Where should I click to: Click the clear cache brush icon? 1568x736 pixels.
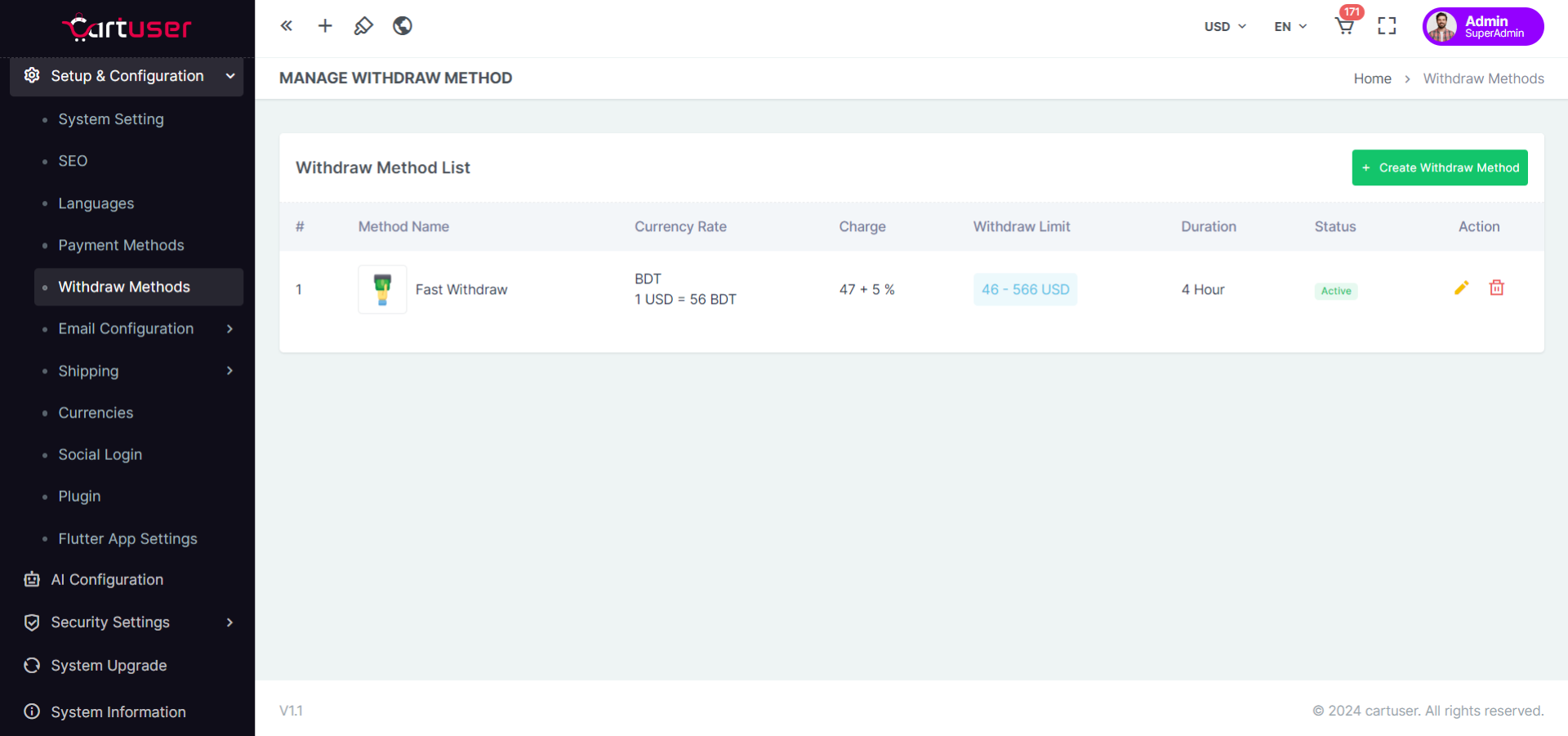[x=363, y=26]
